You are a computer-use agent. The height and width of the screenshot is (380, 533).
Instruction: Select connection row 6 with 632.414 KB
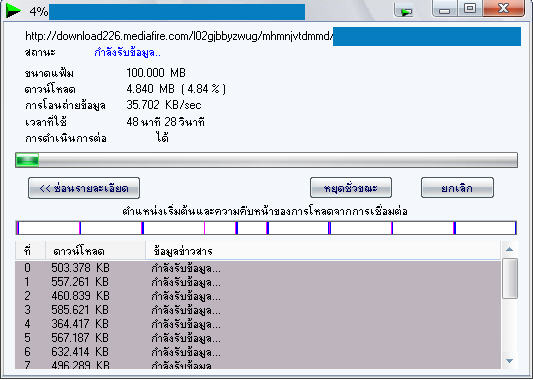[258, 352]
